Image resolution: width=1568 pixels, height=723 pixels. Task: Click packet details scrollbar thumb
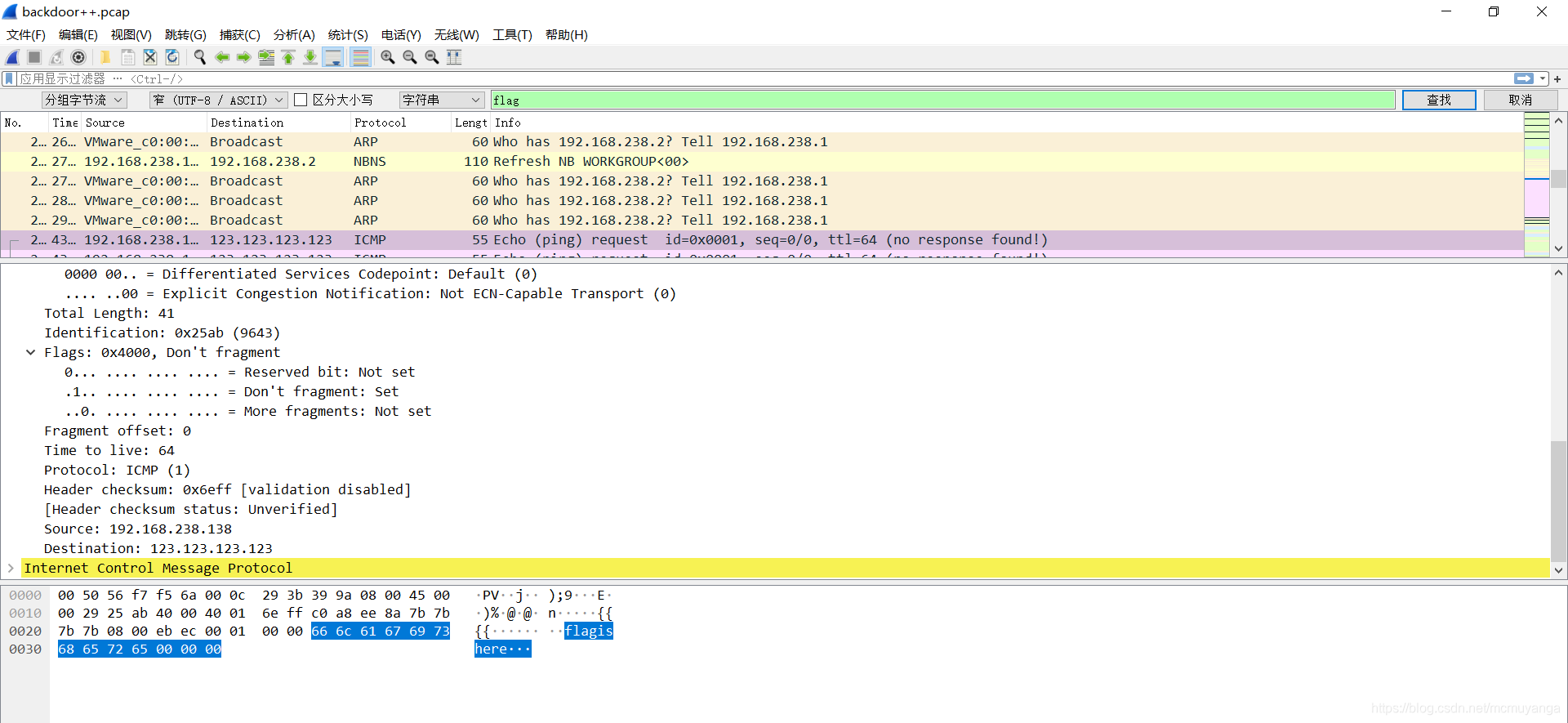click(1559, 502)
